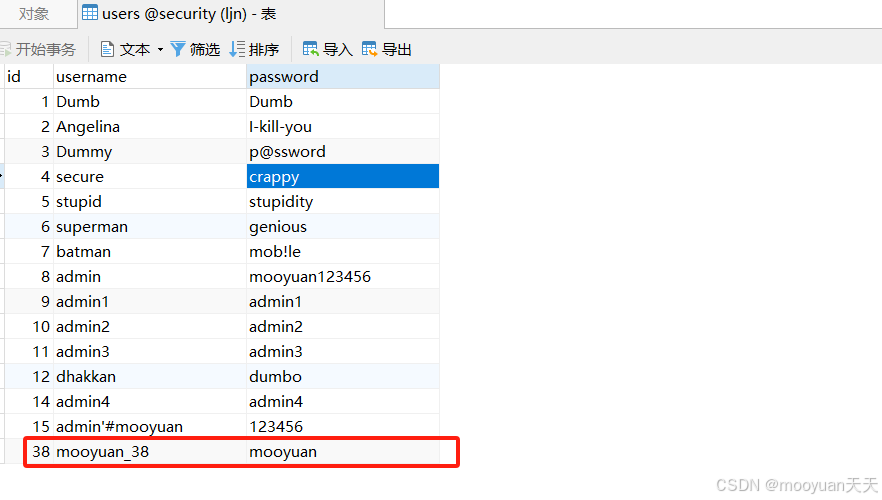Select password cell I-kill-you

point(343,127)
